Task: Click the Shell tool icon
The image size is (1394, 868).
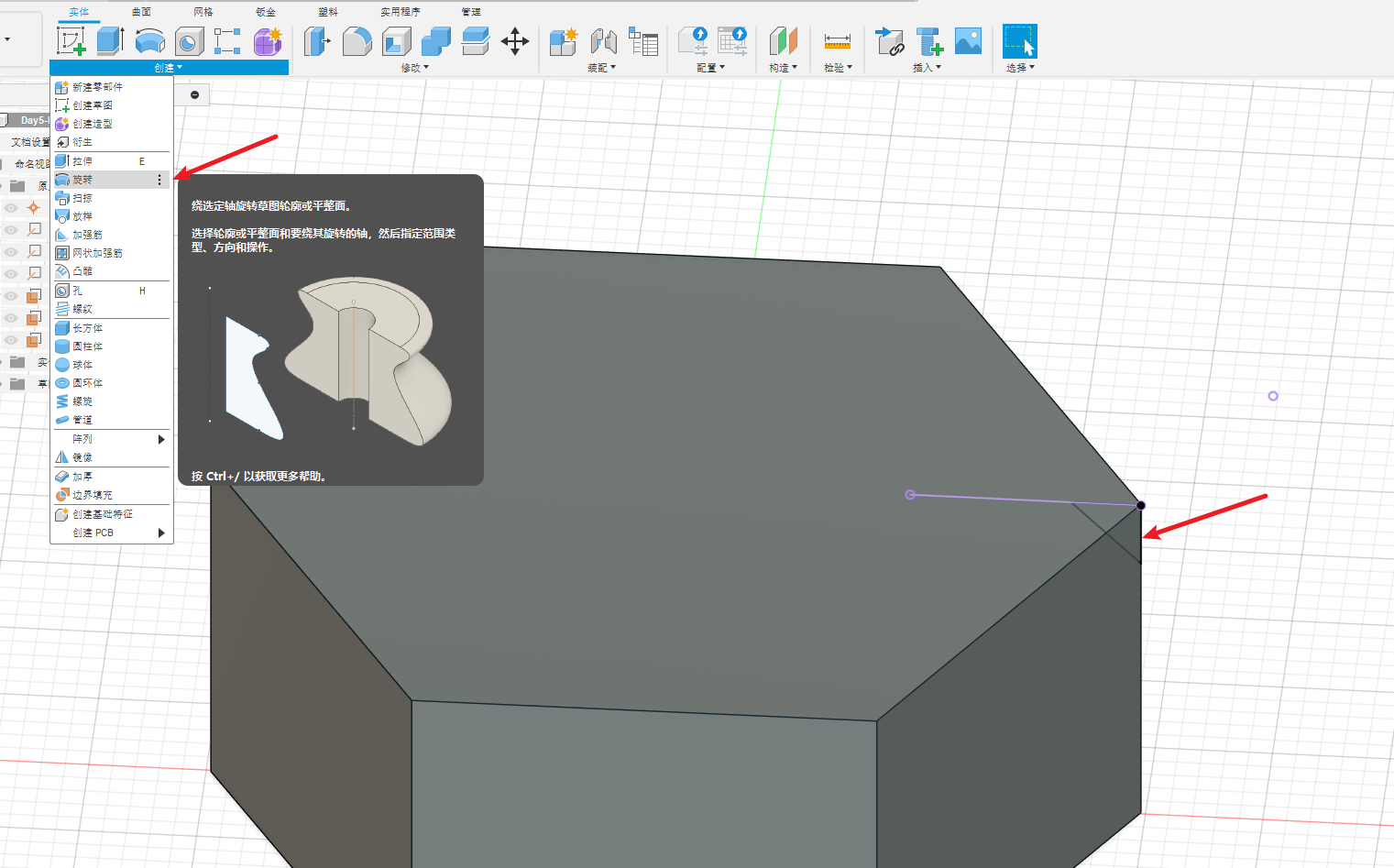Action: click(x=396, y=41)
